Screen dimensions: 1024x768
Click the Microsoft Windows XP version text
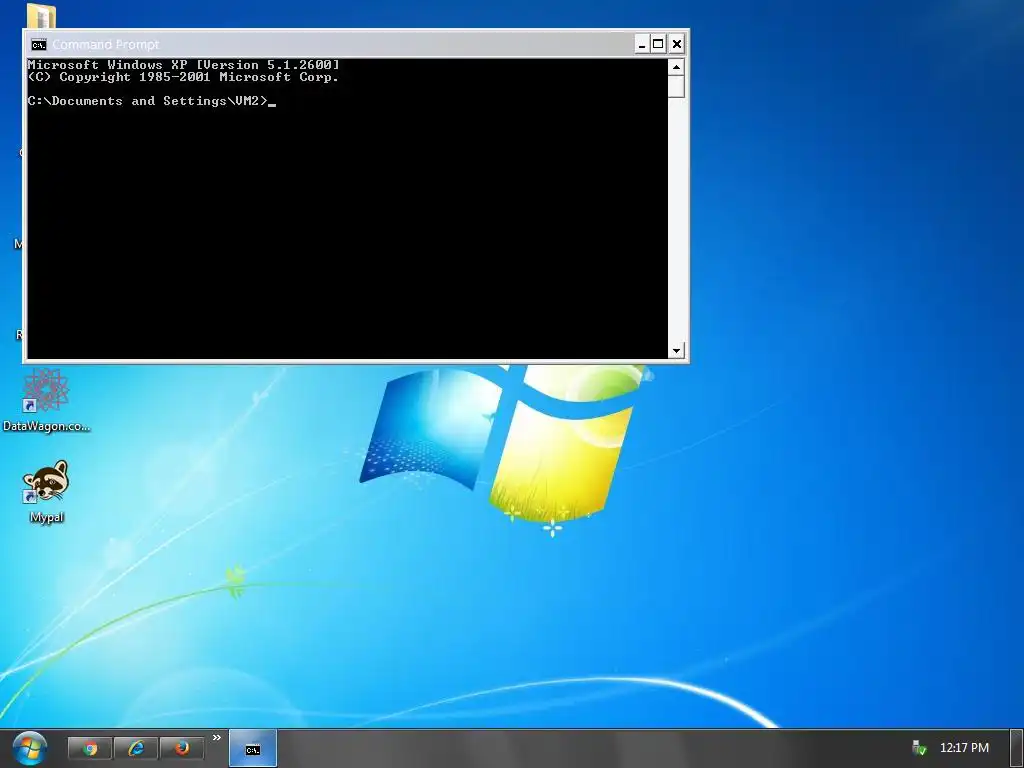click(184, 65)
